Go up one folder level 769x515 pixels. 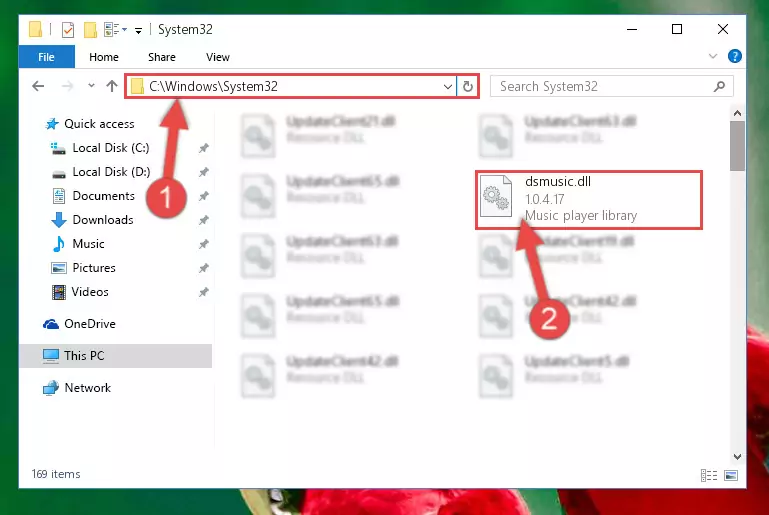click(112, 86)
